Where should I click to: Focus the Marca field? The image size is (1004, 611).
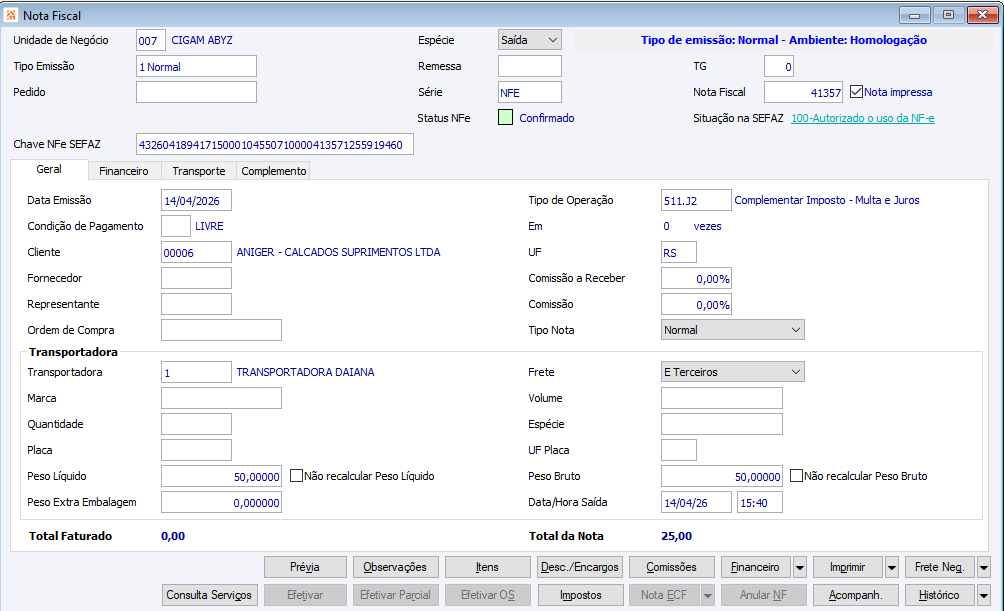221,398
